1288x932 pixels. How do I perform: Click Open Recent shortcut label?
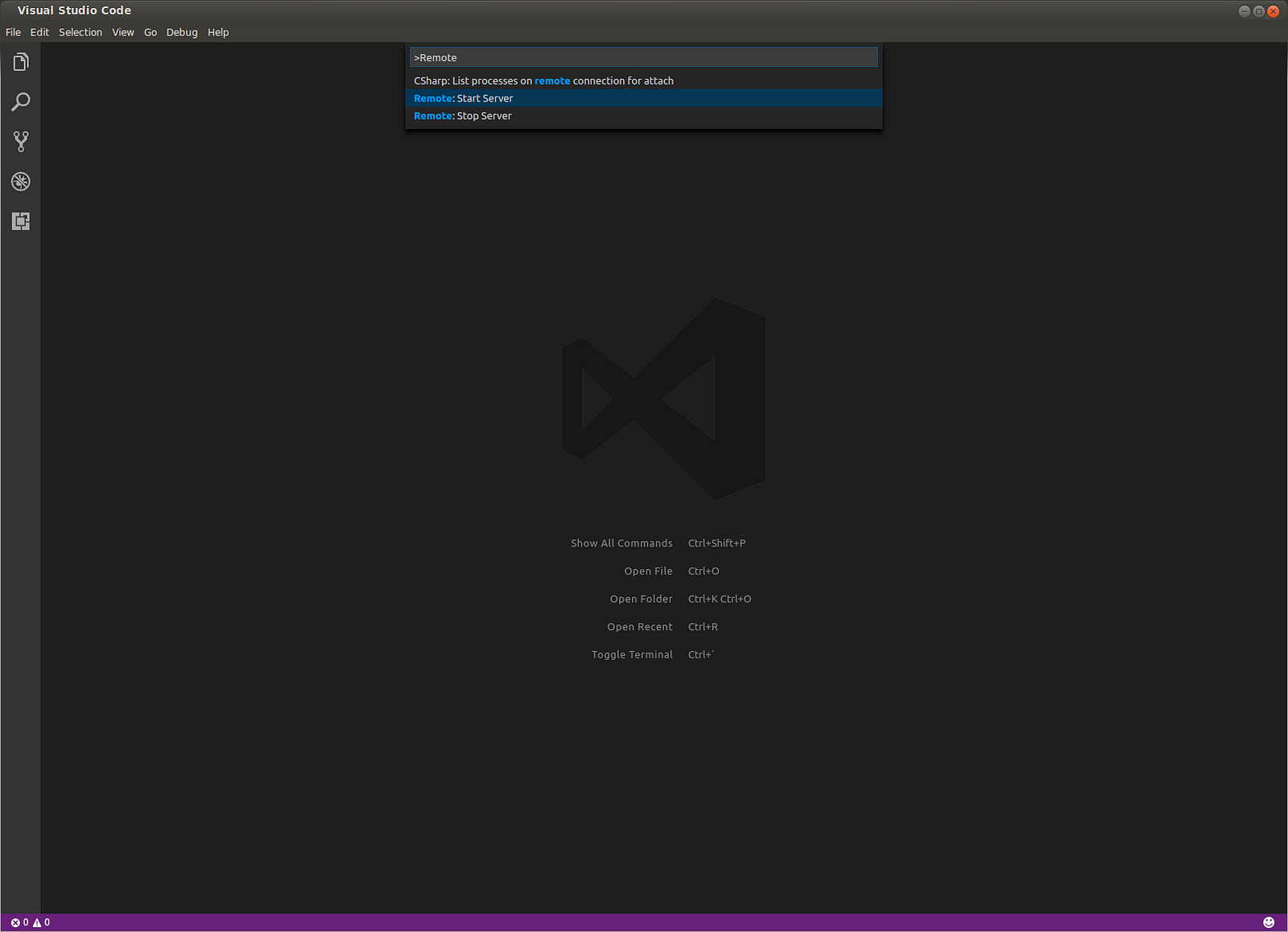point(639,627)
